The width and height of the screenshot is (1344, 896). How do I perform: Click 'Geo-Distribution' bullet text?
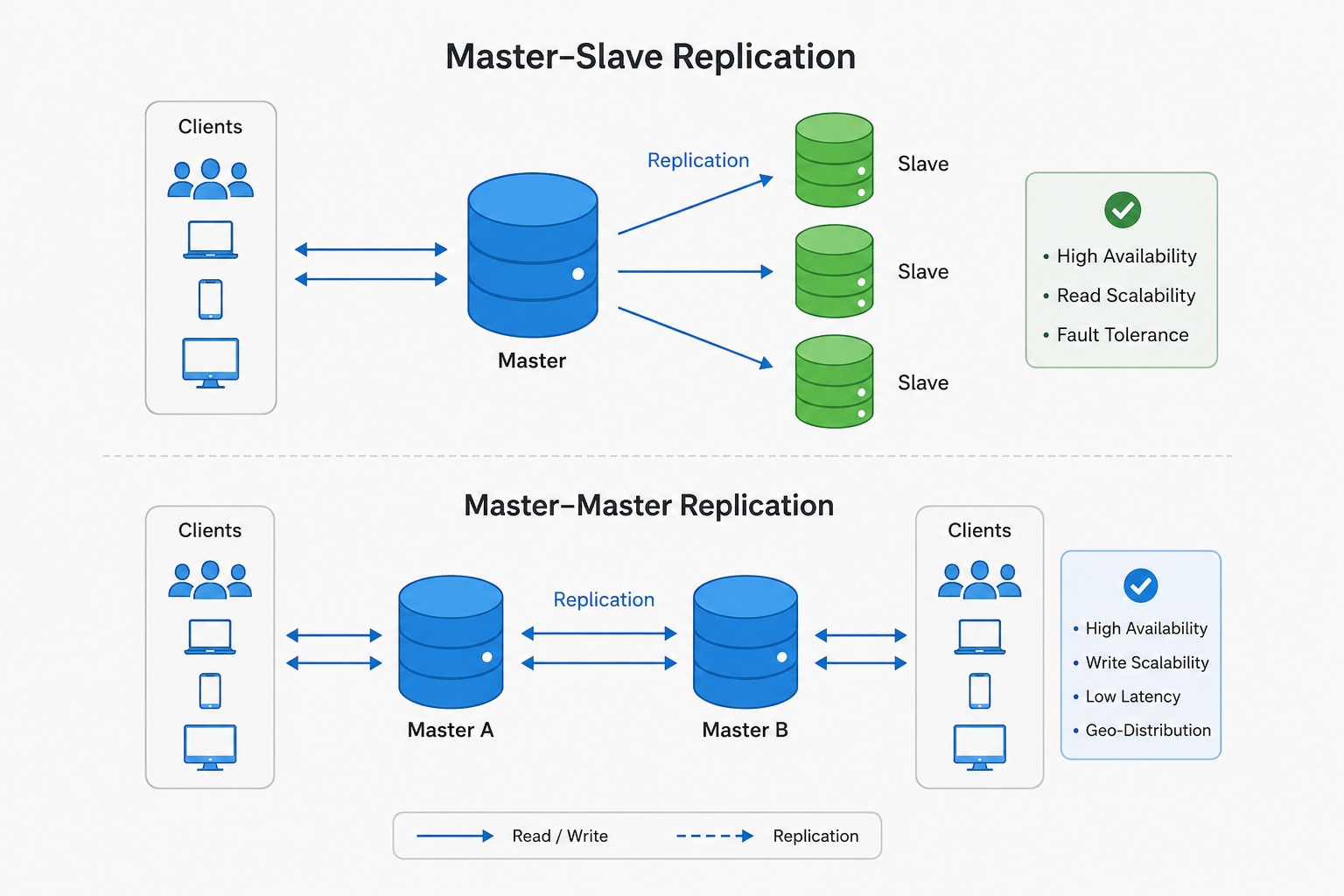coord(1148,730)
